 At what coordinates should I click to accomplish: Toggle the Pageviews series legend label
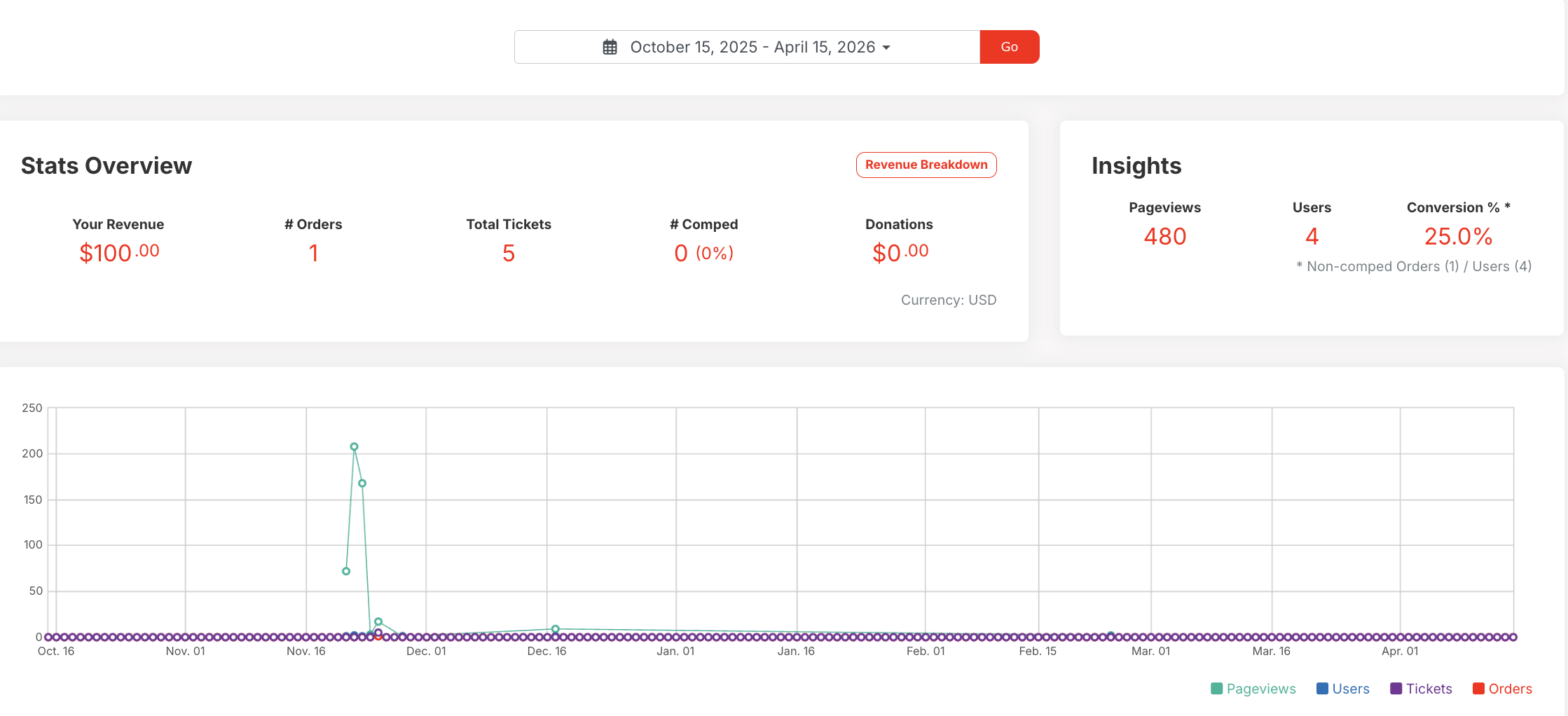[x=1261, y=689]
